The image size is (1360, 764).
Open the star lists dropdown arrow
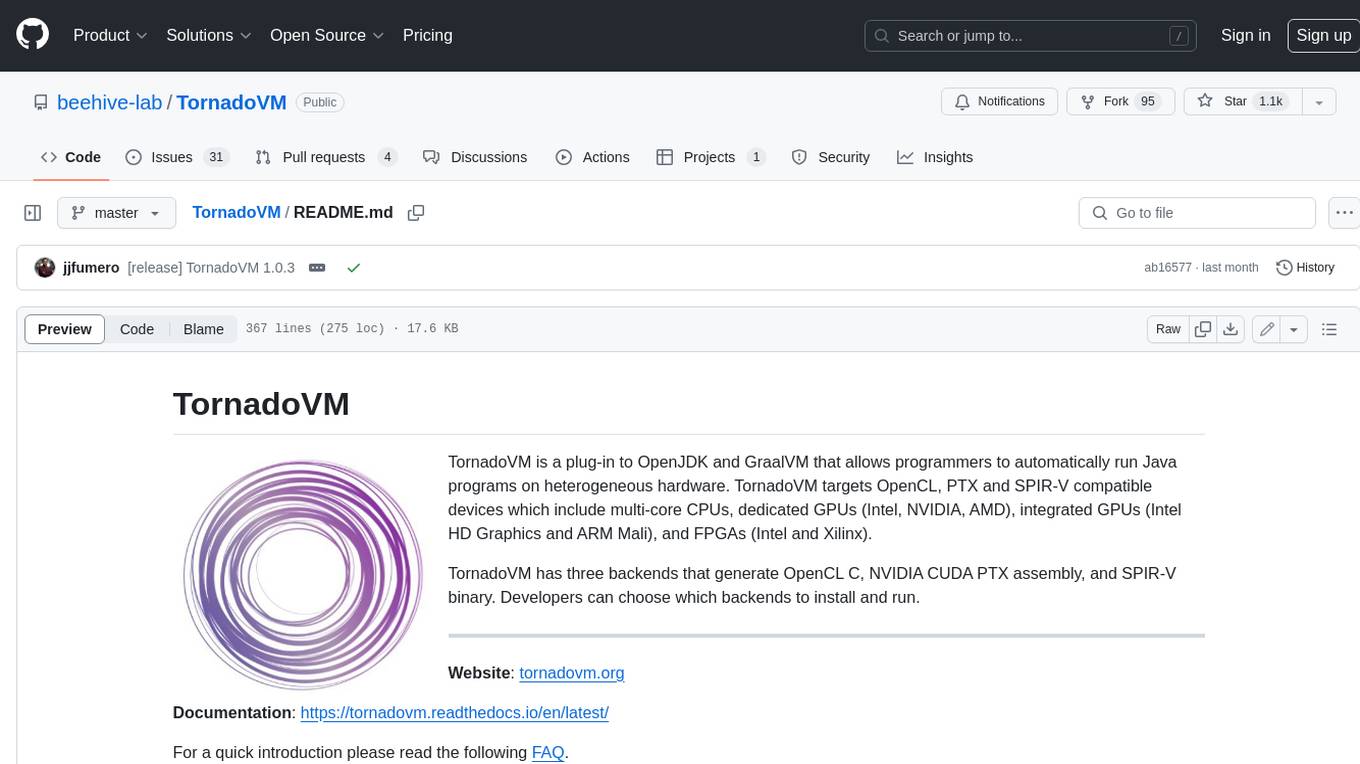[1319, 102]
